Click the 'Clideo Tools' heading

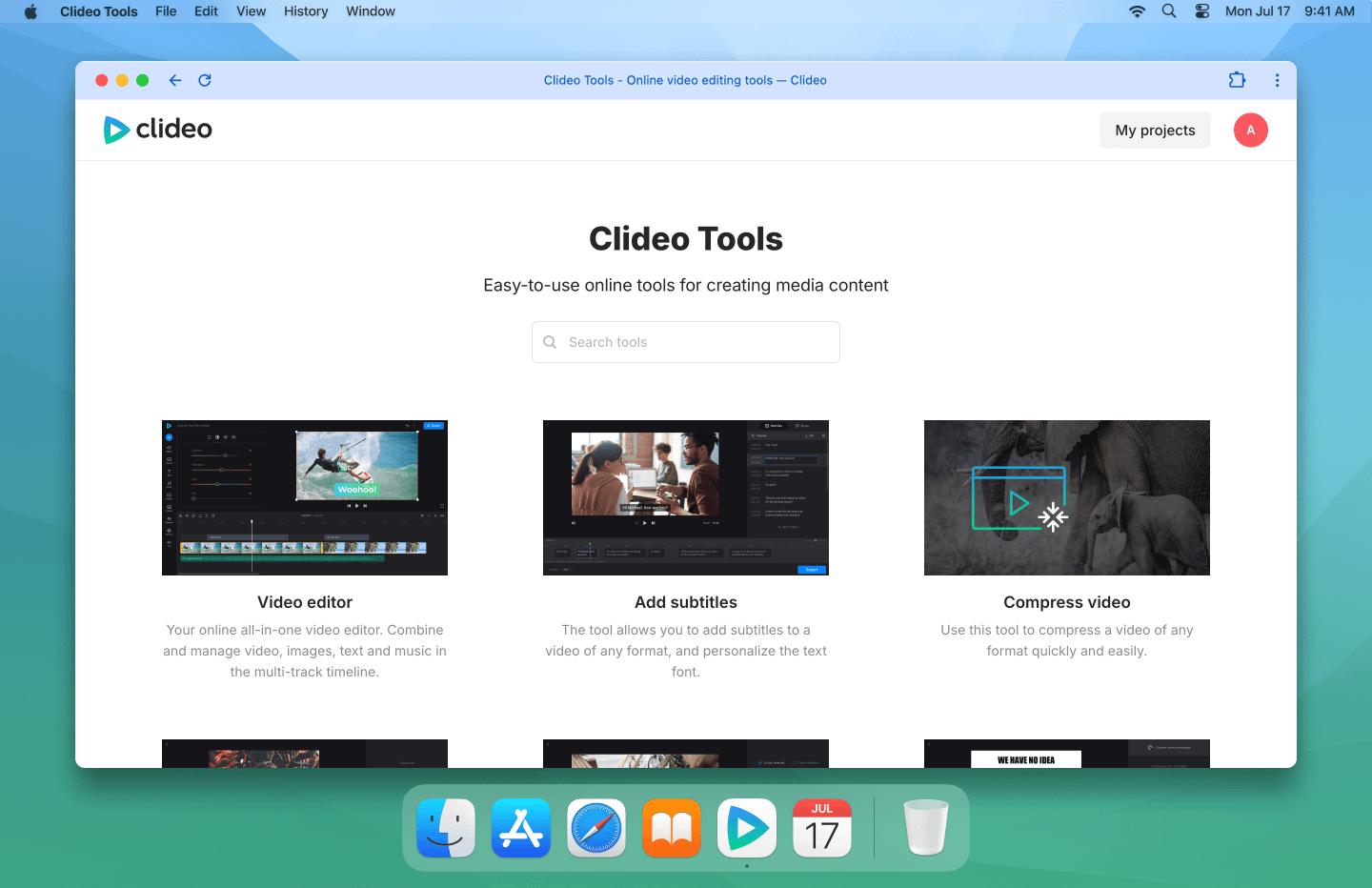pyautogui.click(x=686, y=239)
